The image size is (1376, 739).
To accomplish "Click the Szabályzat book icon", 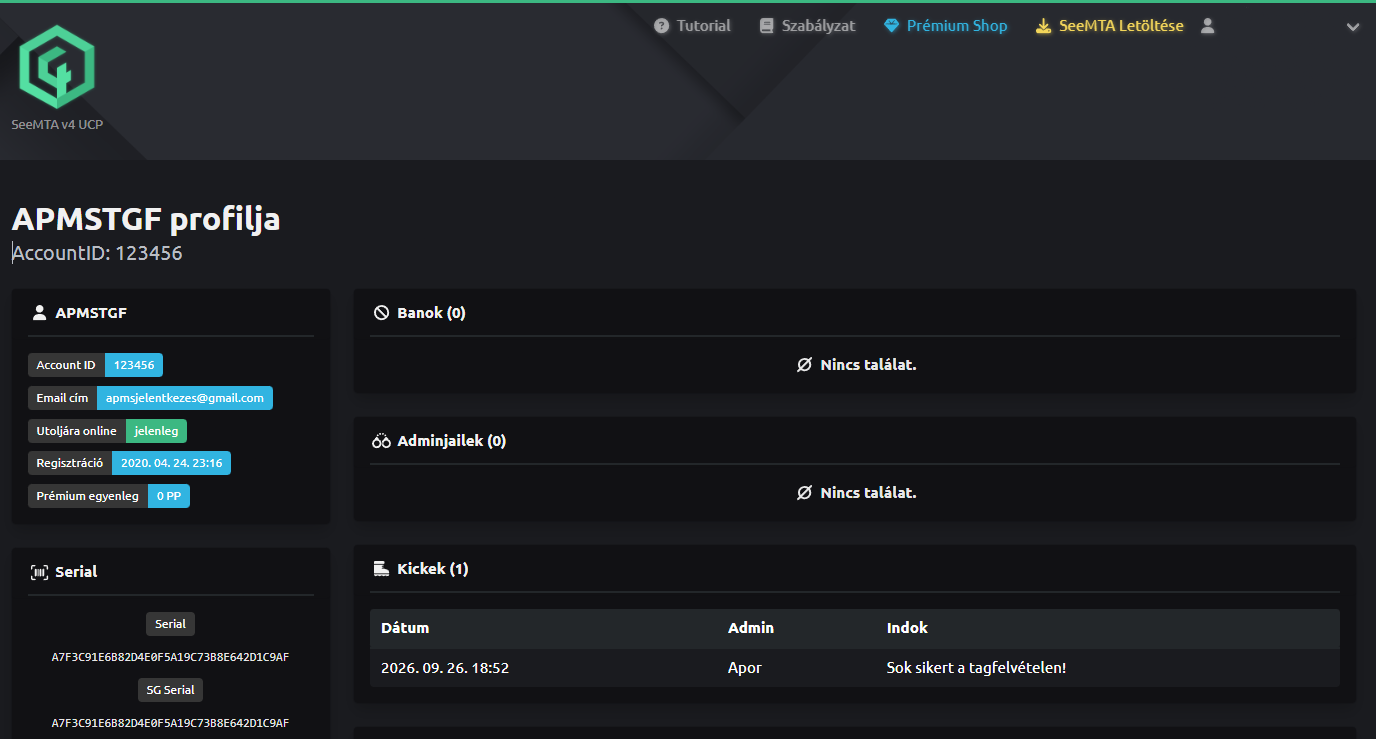I will pos(767,26).
